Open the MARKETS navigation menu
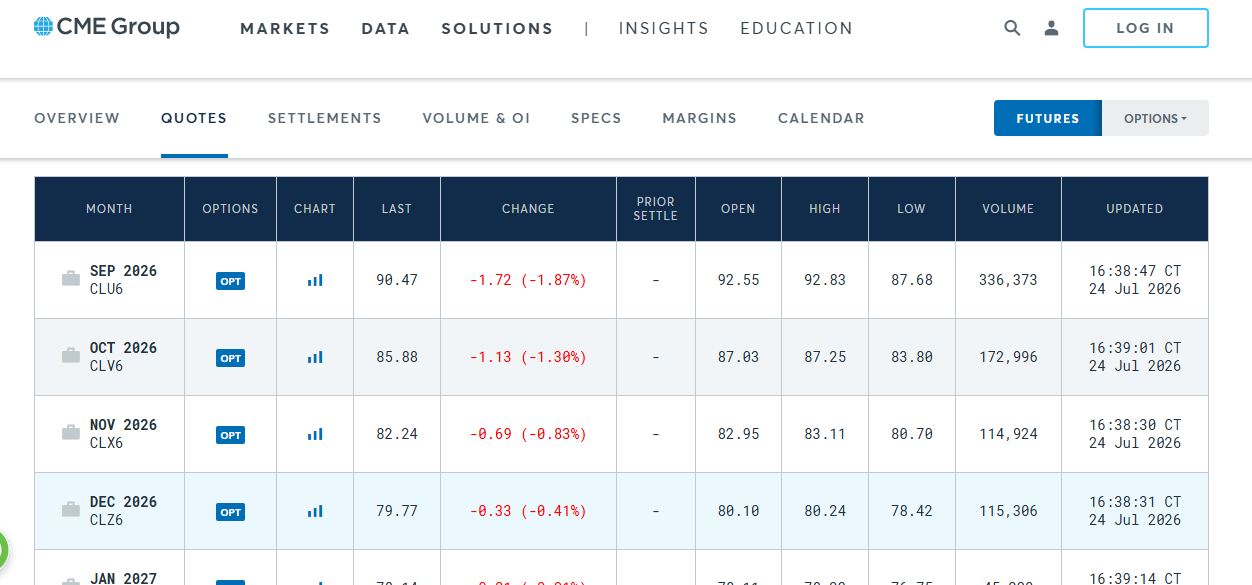 pos(285,29)
